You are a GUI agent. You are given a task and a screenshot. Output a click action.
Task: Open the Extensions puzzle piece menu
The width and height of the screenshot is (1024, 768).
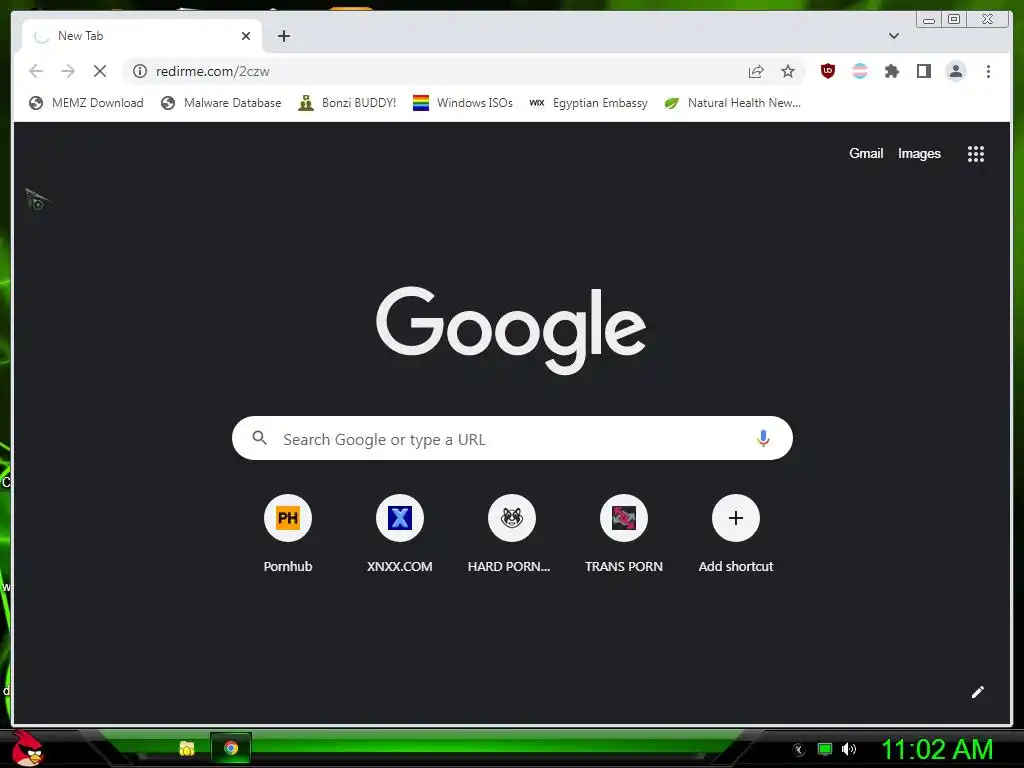(x=891, y=71)
